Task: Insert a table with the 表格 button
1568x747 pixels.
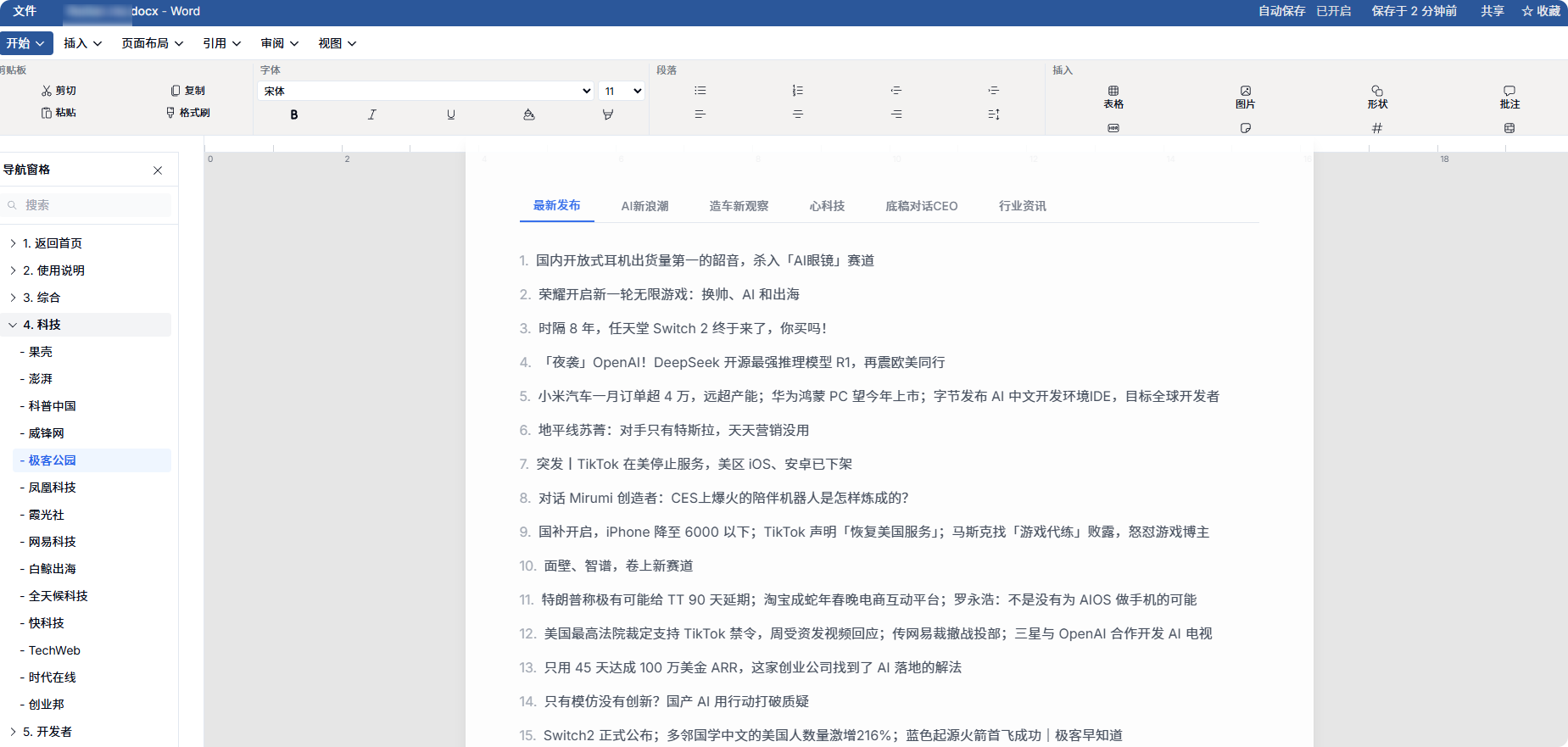Action: click(x=1113, y=97)
